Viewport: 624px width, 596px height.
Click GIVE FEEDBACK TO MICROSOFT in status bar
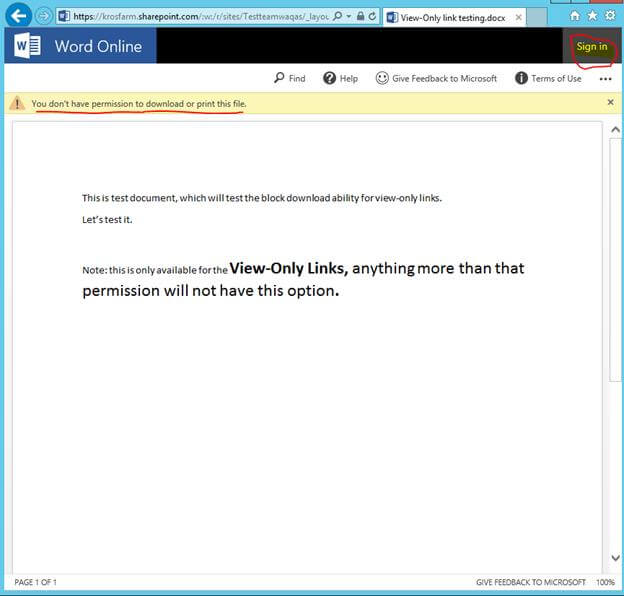pyautogui.click(x=530, y=582)
